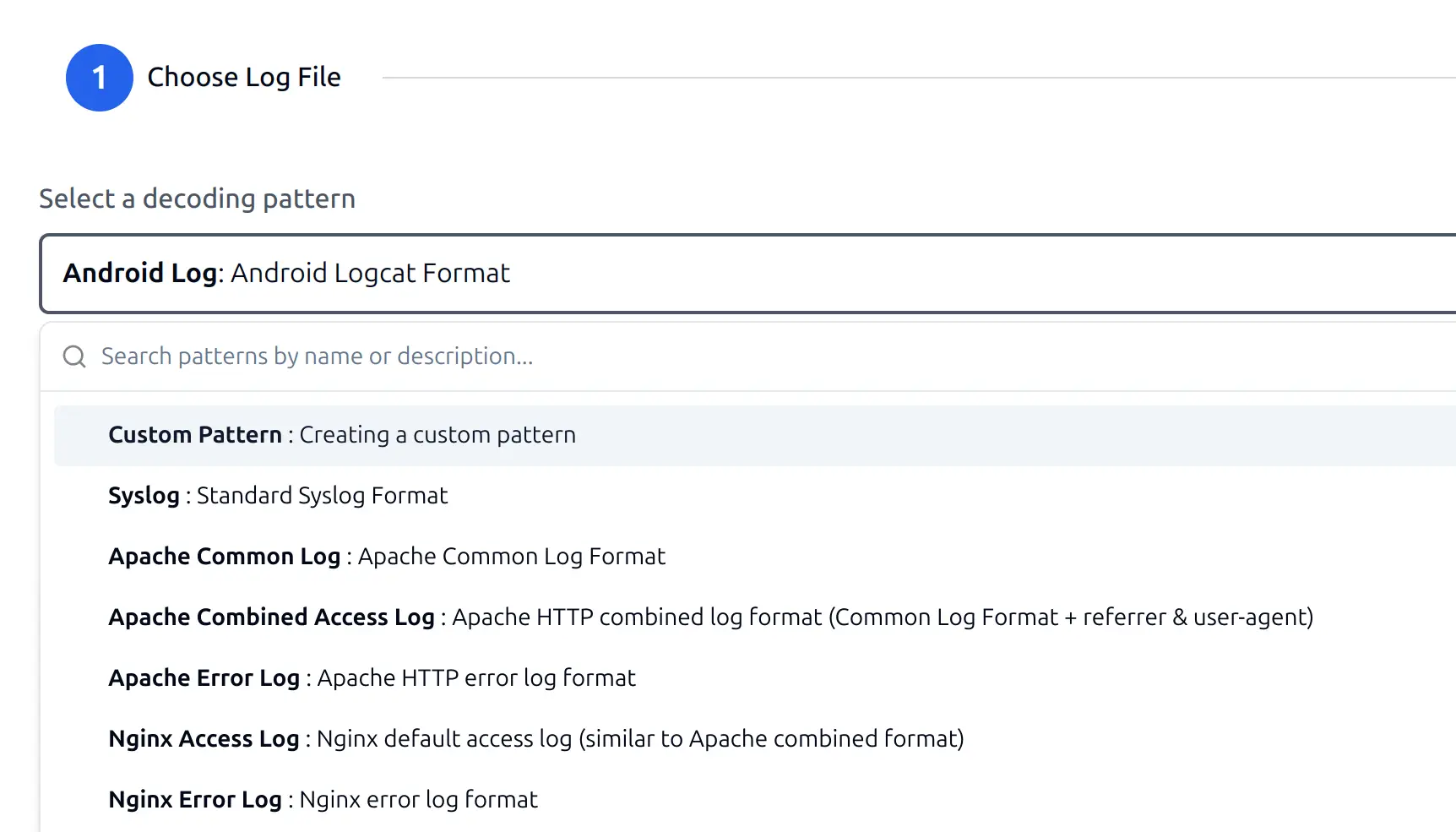Click the search magnifier icon

(73, 356)
